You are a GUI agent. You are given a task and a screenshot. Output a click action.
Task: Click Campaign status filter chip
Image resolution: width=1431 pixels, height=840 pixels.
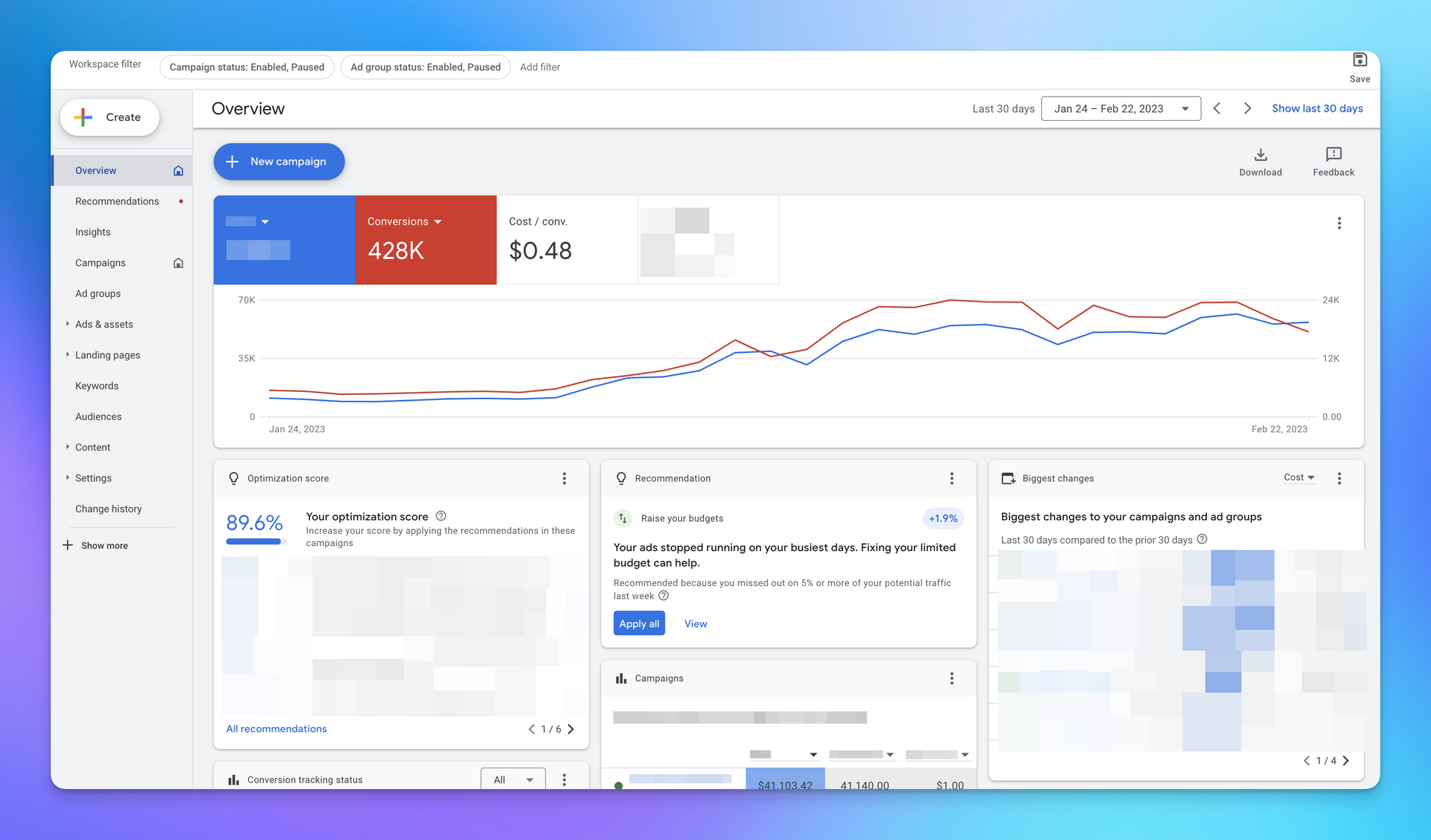point(247,67)
